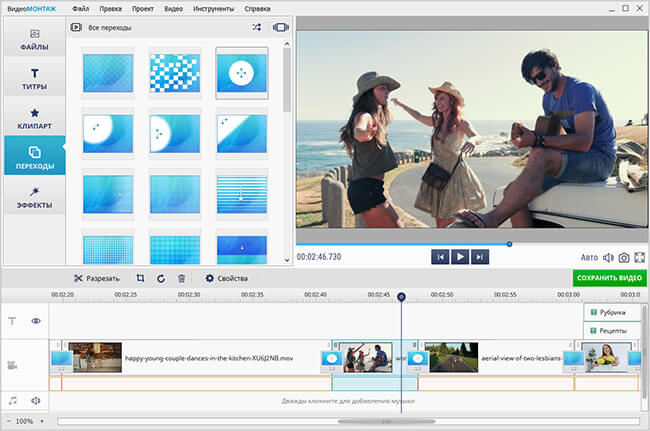Open the Авто aspect ratio dropdown

pyautogui.click(x=589, y=258)
